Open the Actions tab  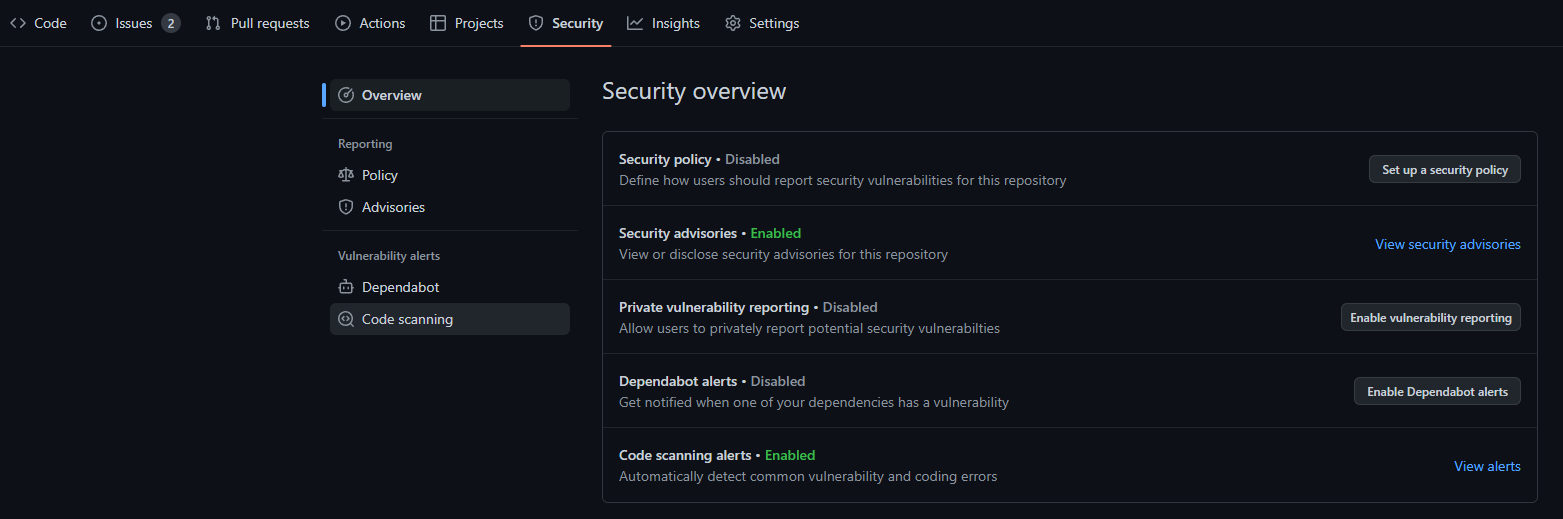[370, 23]
